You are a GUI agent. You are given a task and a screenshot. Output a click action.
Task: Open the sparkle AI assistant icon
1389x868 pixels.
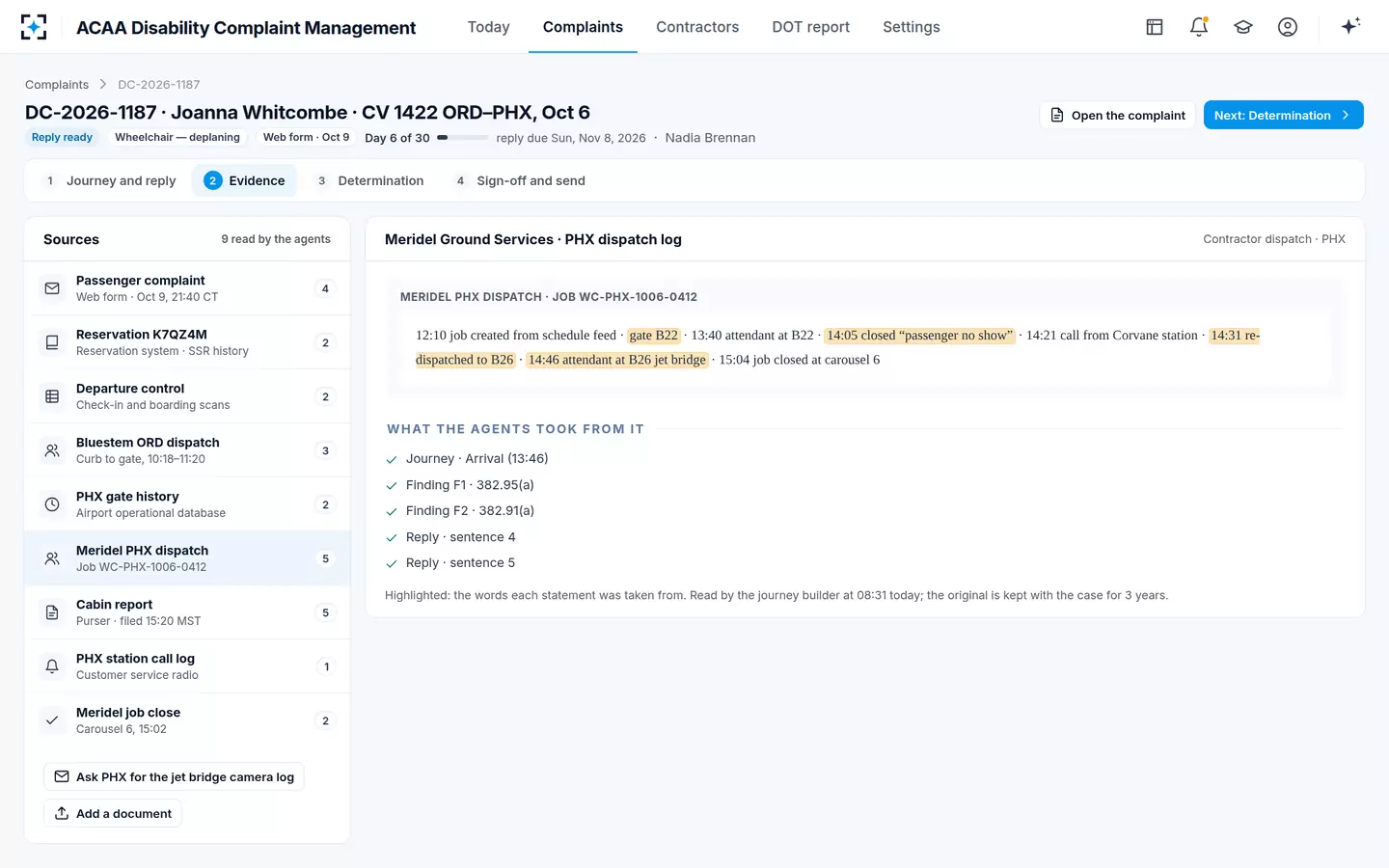pyautogui.click(x=1350, y=26)
